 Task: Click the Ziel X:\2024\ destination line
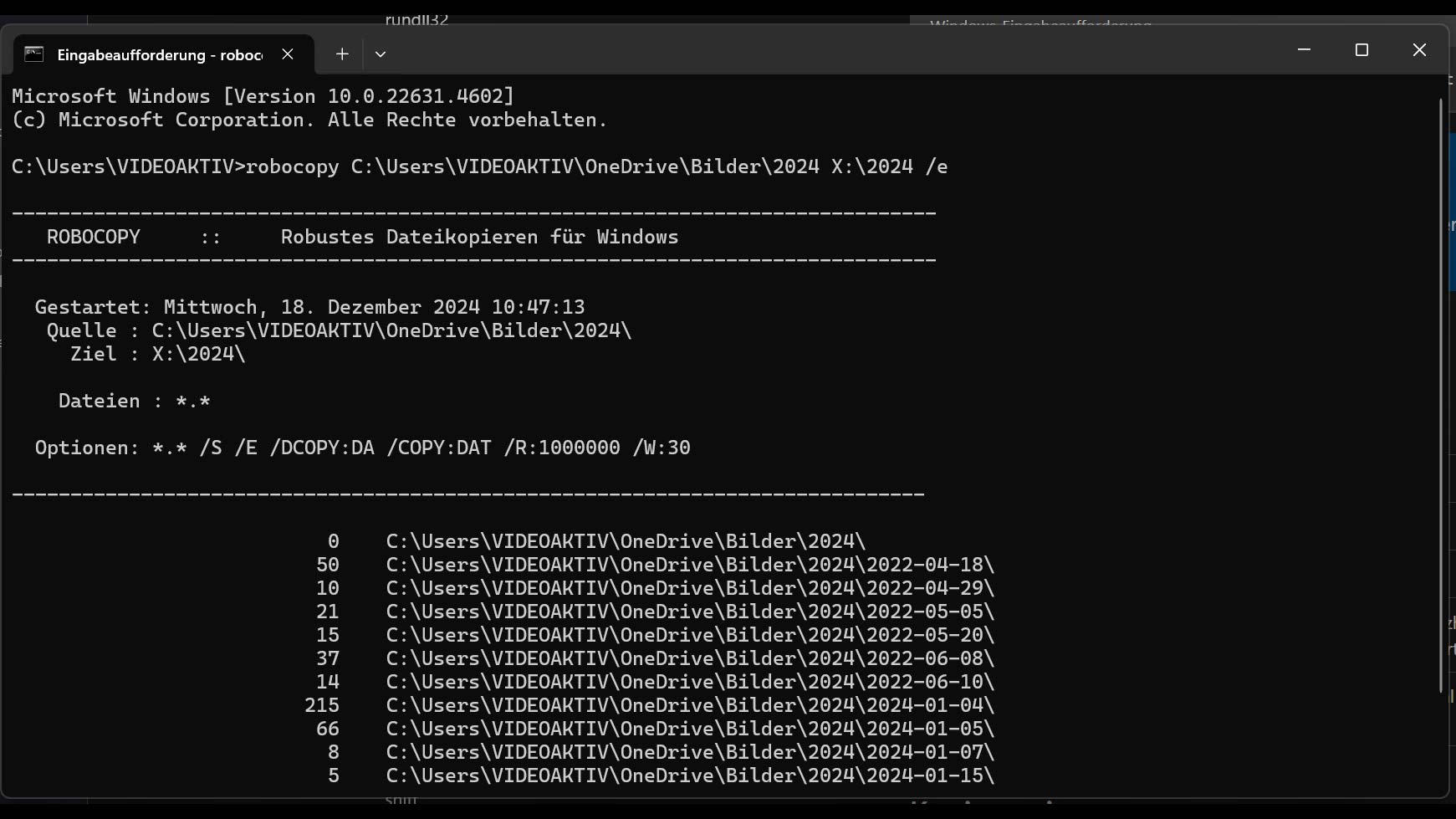pyautogui.click(x=157, y=354)
